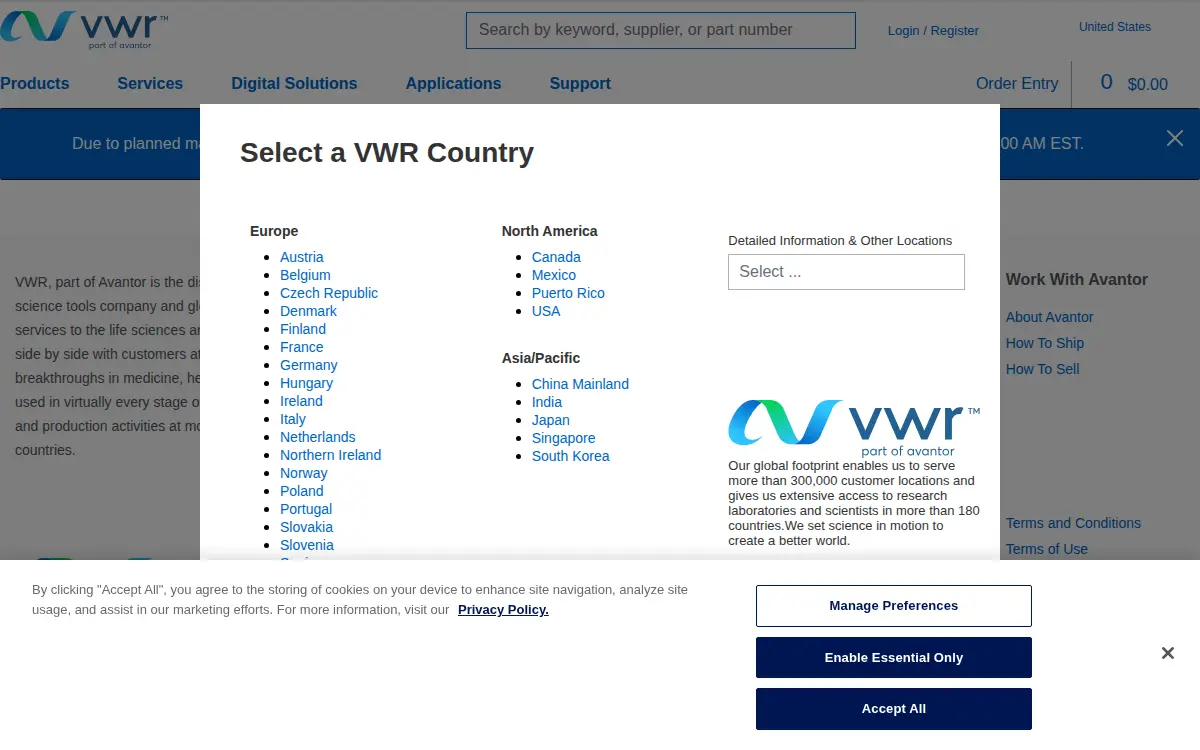Open the Applications menu

[453, 84]
